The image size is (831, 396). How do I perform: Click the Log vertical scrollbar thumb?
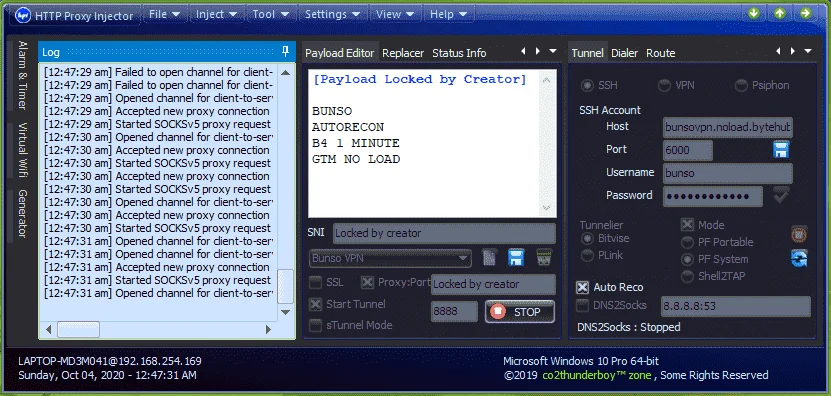click(x=286, y=286)
